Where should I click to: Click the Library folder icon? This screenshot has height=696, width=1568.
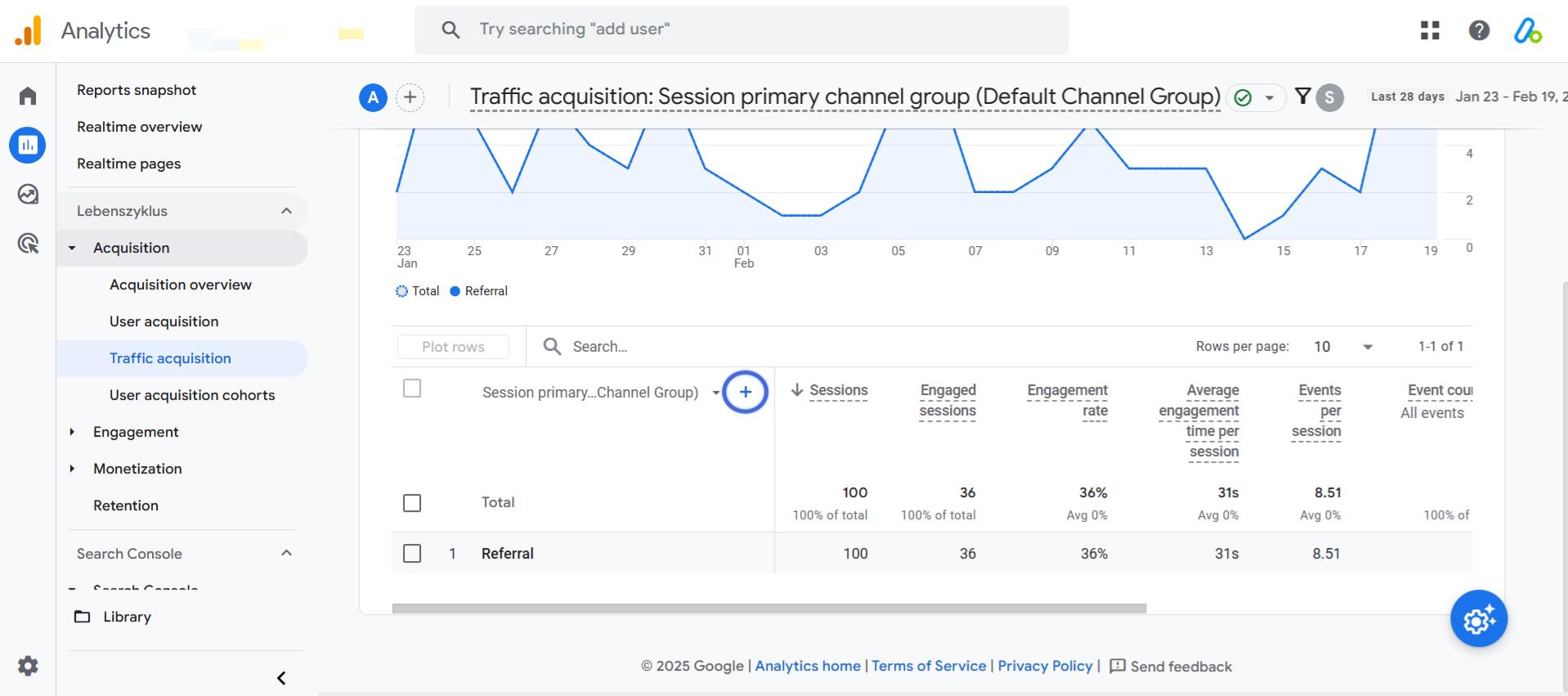click(x=82, y=617)
